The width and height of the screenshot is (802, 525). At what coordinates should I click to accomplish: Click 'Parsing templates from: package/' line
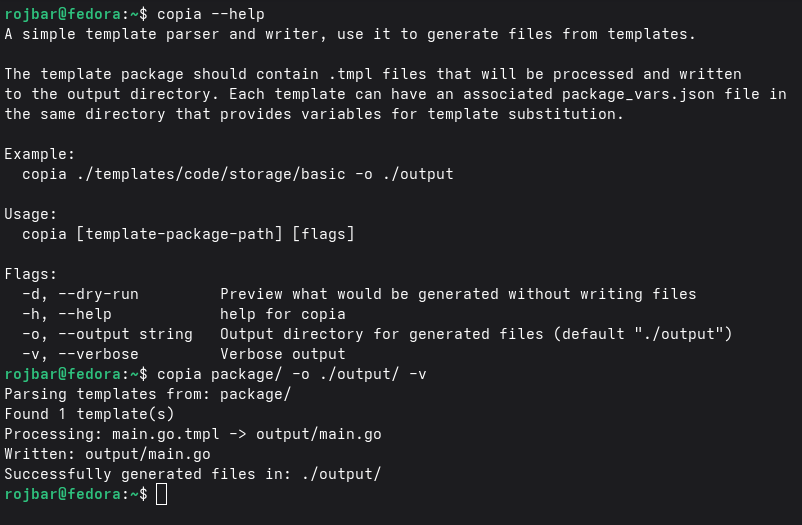147,394
